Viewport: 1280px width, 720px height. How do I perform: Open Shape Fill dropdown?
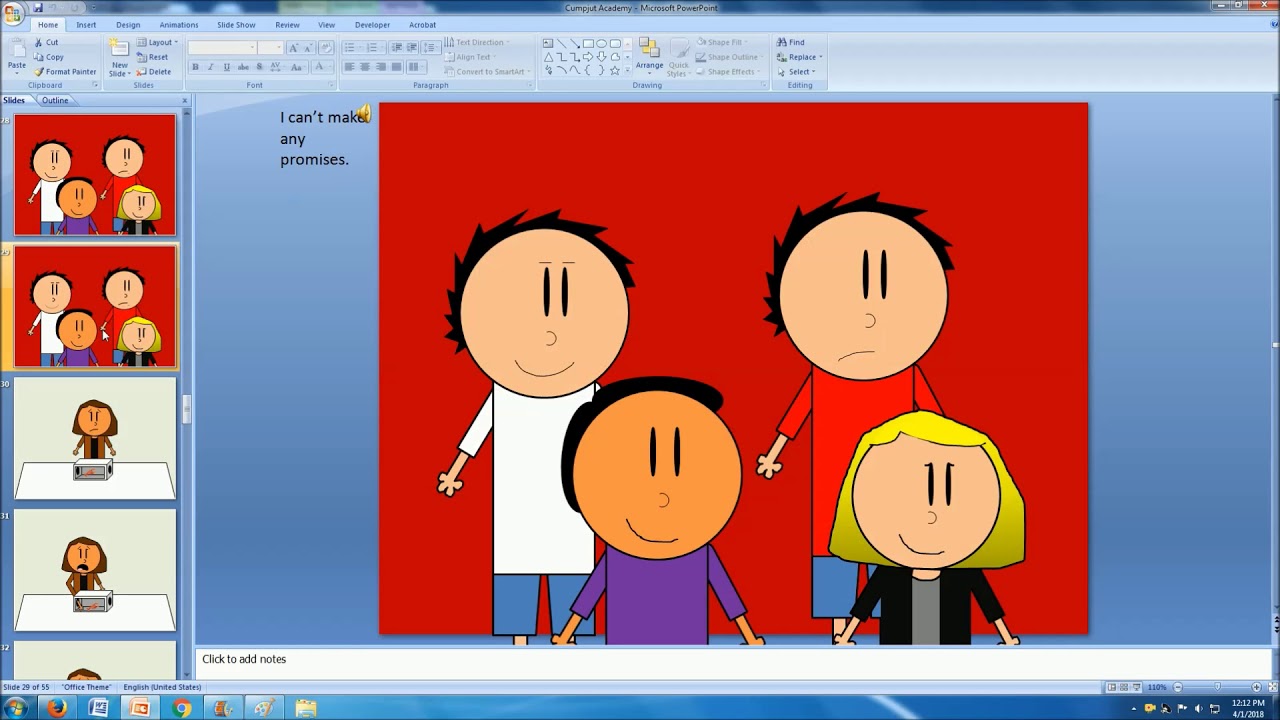coord(723,42)
